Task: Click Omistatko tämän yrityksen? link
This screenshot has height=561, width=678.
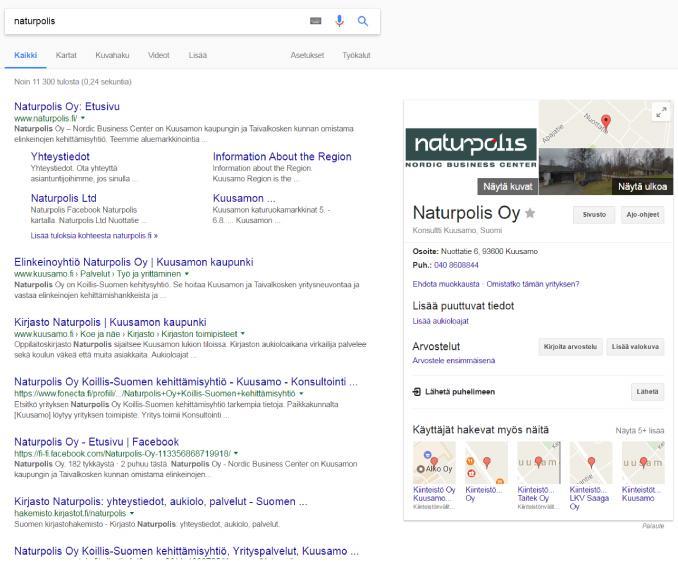Action: [533, 284]
